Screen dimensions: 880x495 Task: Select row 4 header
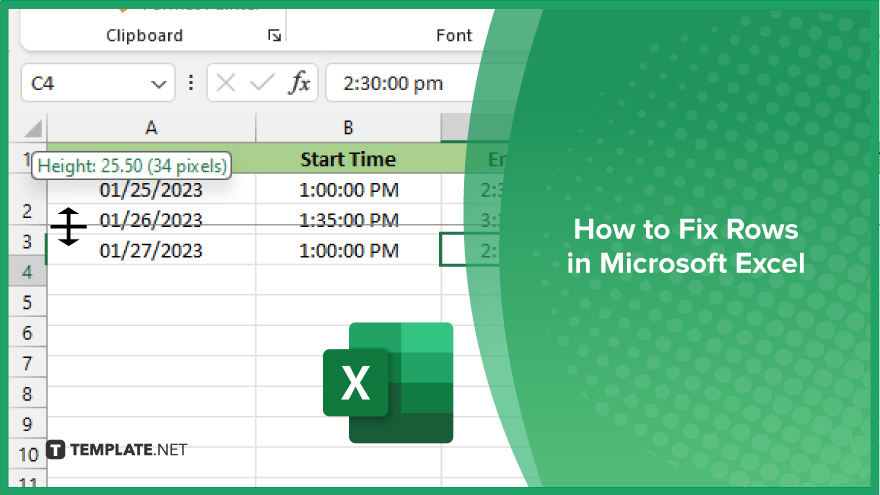[x=27, y=272]
